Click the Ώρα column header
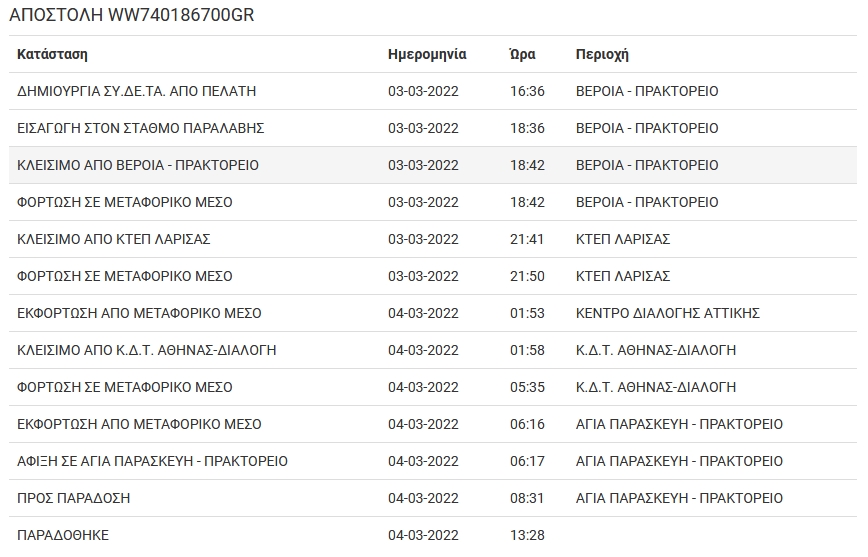868x557 pixels. click(521, 54)
